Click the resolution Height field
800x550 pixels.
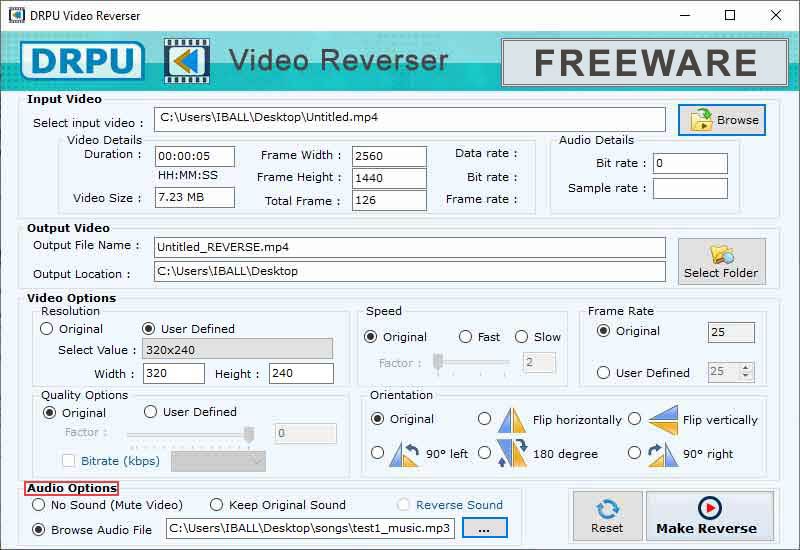302,373
